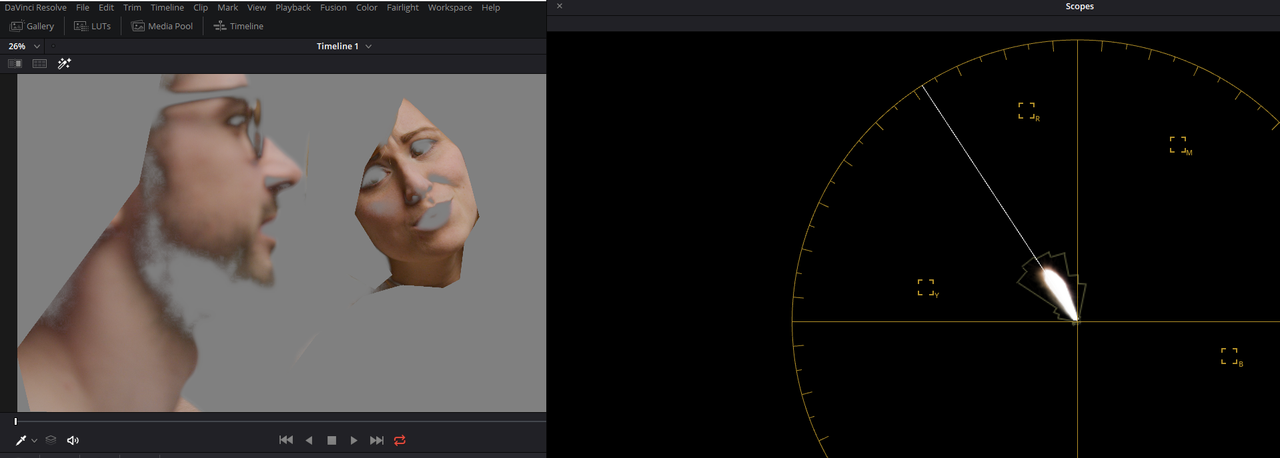Open the Workspace menu
The image size is (1280, 458).
[450, 7]
